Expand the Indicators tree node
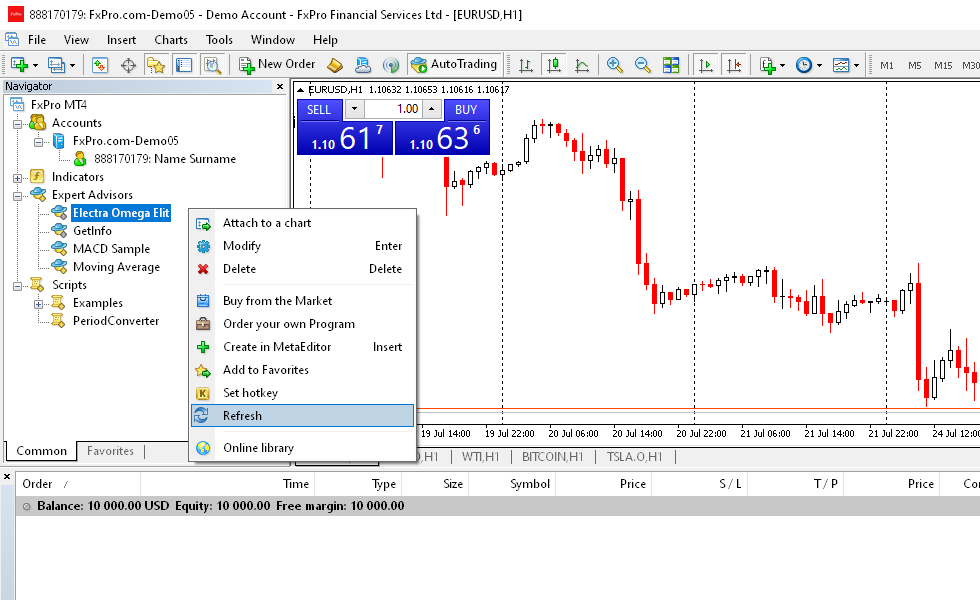Viewport: 980px width, 600px height. click(18, 178)
